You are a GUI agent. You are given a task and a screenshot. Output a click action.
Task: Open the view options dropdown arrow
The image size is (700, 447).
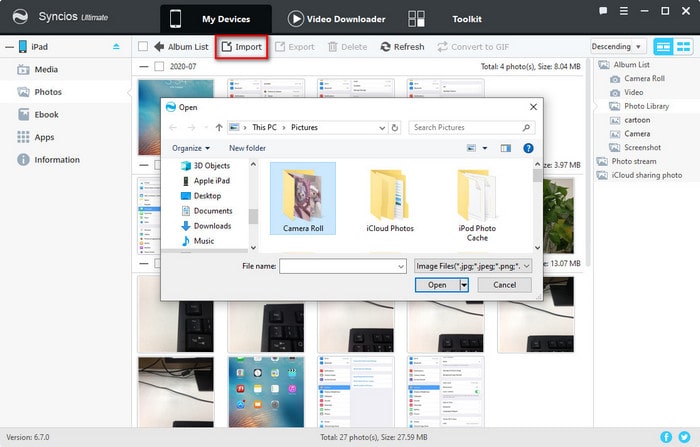coord(485,148)
